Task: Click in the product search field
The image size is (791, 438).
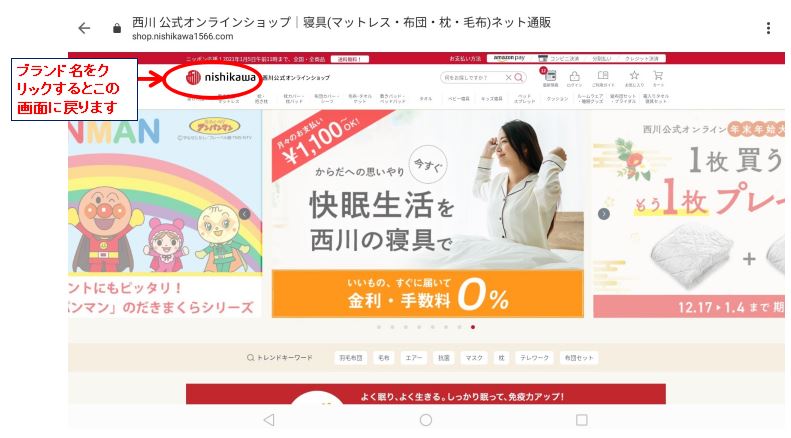Action: click(x=472, y=77)
